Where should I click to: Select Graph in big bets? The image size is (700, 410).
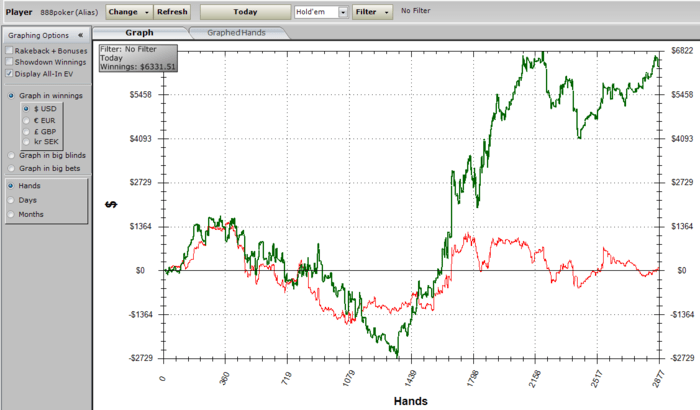[x=12, y=168]
